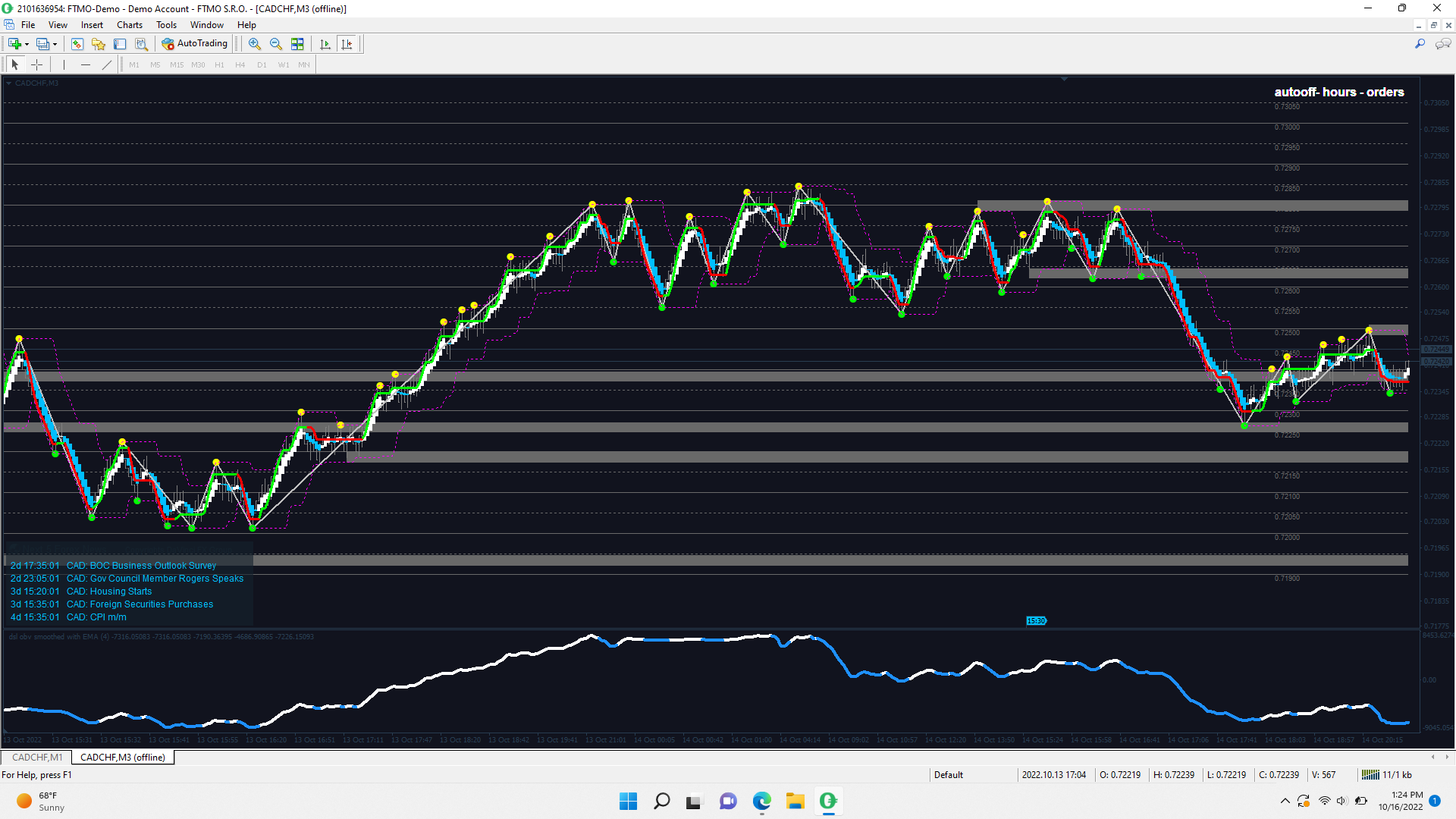Click the Zoom In magnifier icon
The width and height of the screenshot is (1456, 819).
point(255,44)
